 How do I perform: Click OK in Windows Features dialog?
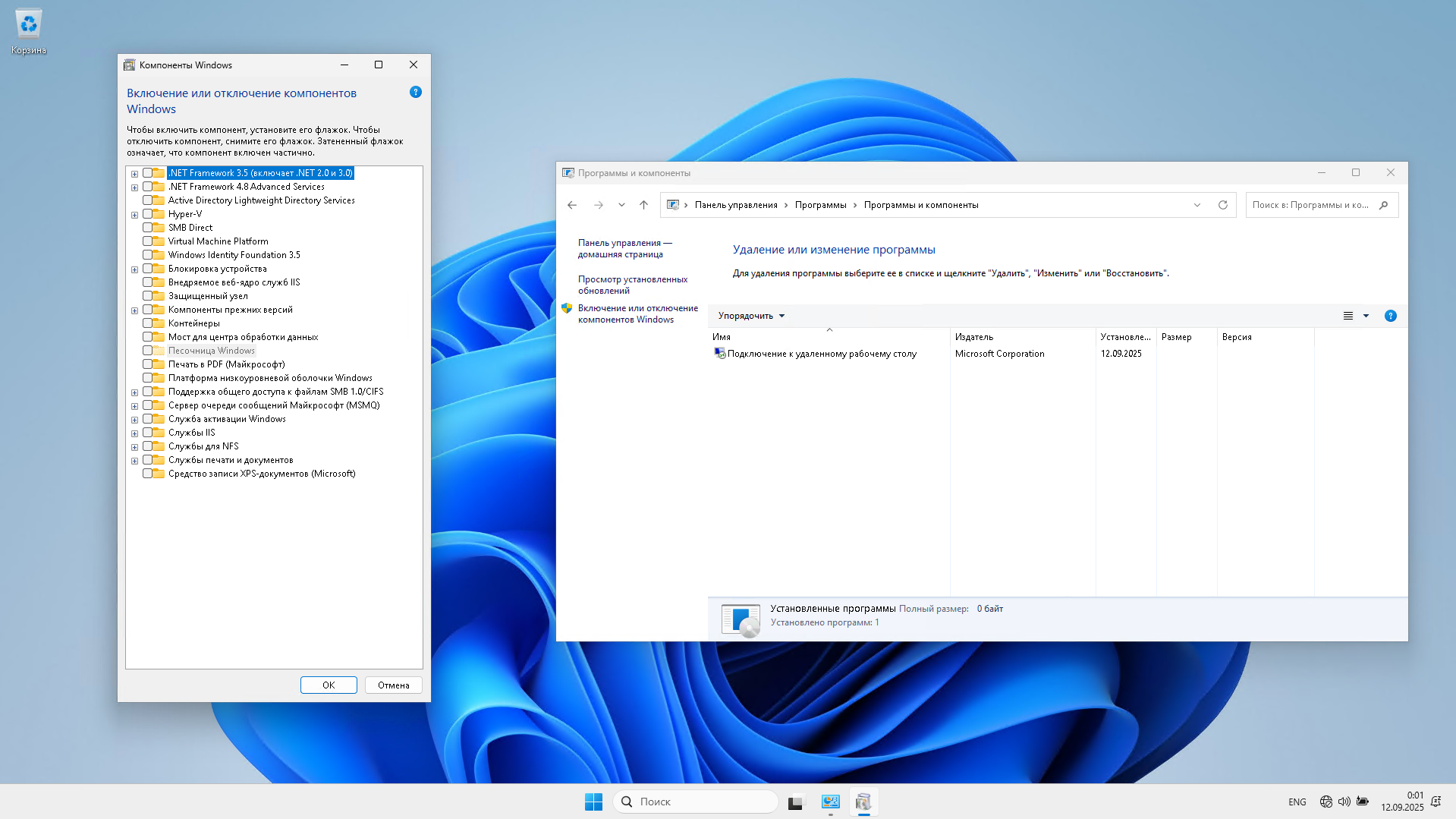[x=329, y=685]
